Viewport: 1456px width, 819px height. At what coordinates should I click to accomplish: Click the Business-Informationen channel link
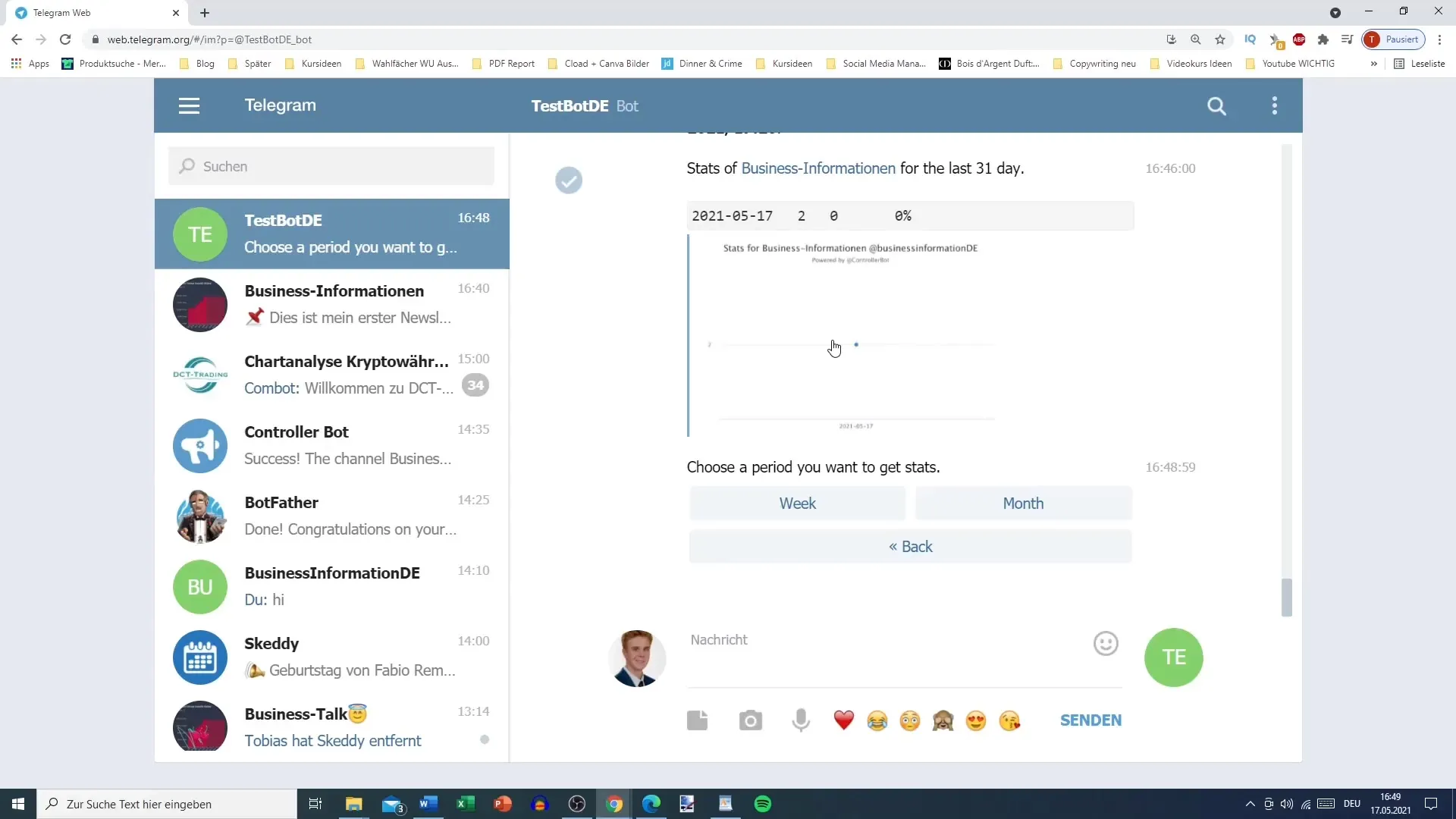point(818,168)
